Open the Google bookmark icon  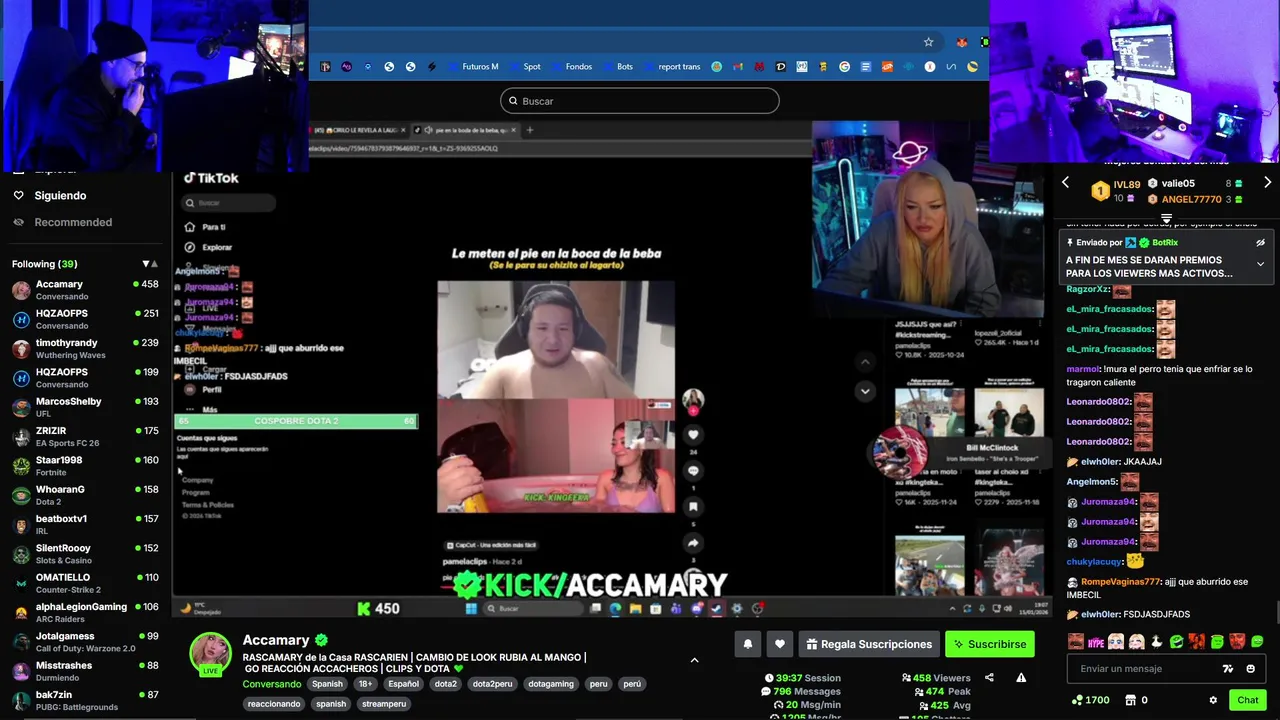point(844,67)
